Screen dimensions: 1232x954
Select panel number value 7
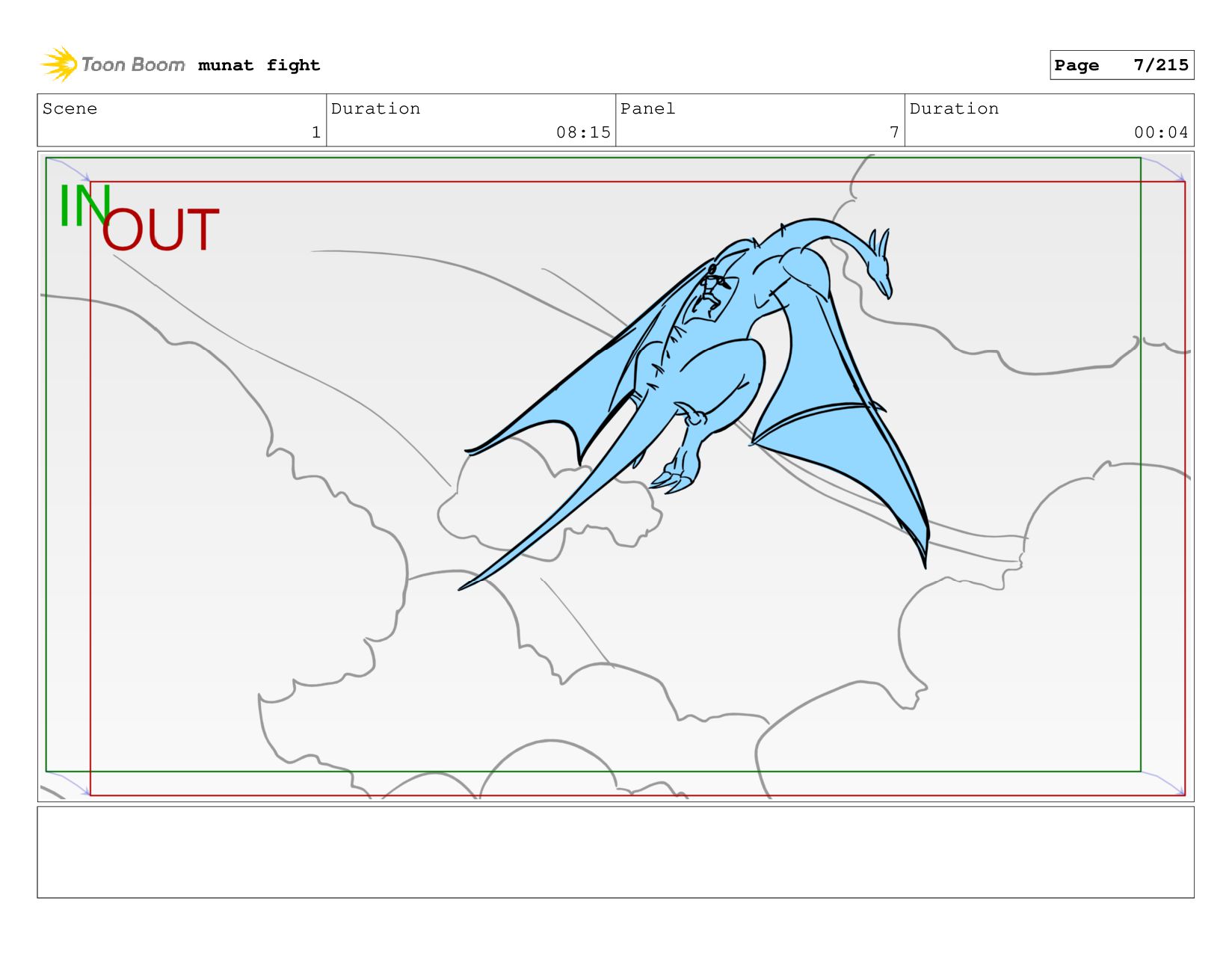(894, 132)
